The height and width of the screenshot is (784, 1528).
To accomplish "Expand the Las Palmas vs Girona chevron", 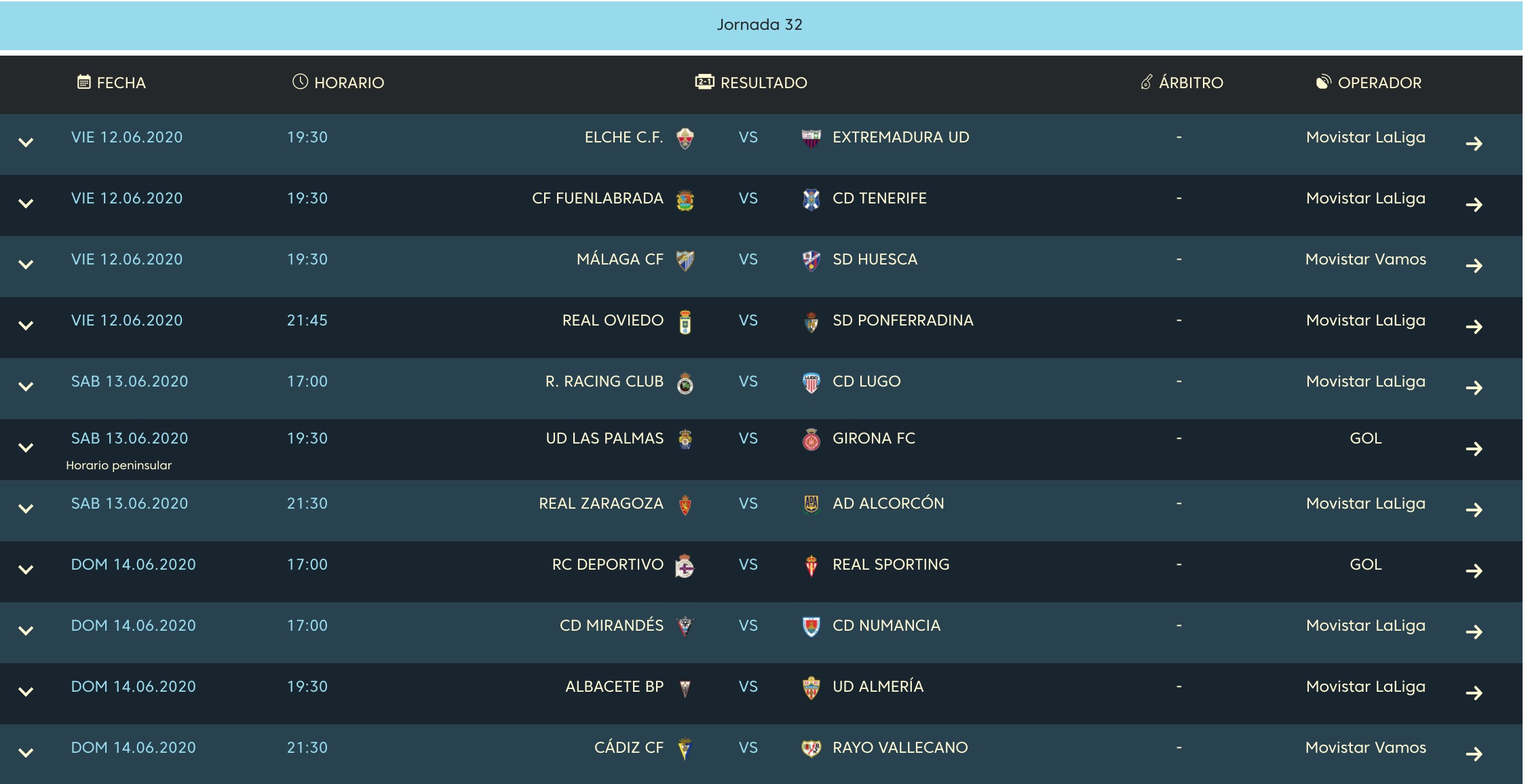I will (26, 448).
